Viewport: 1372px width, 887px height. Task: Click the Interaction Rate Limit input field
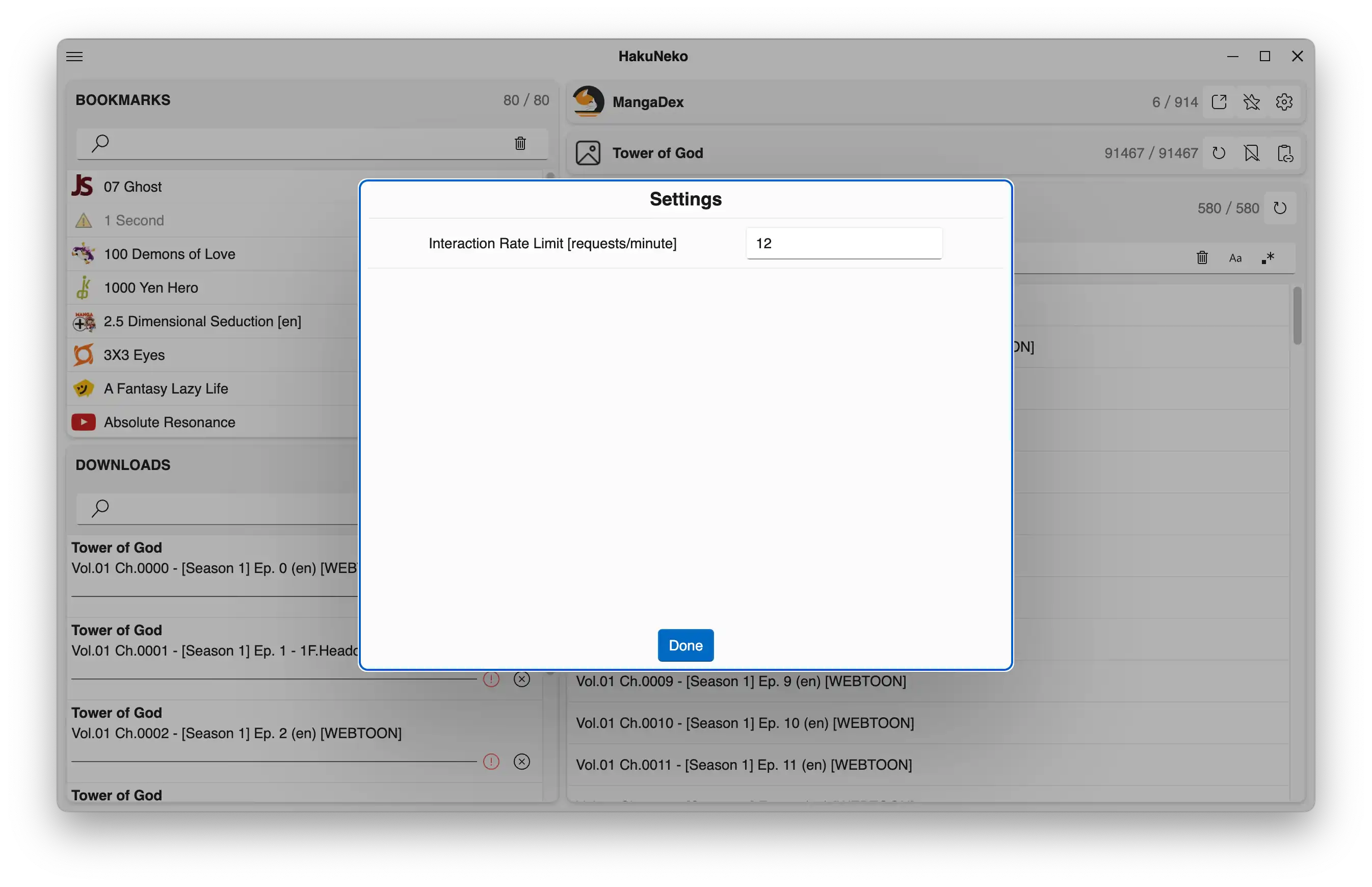(x=843, y=243)
